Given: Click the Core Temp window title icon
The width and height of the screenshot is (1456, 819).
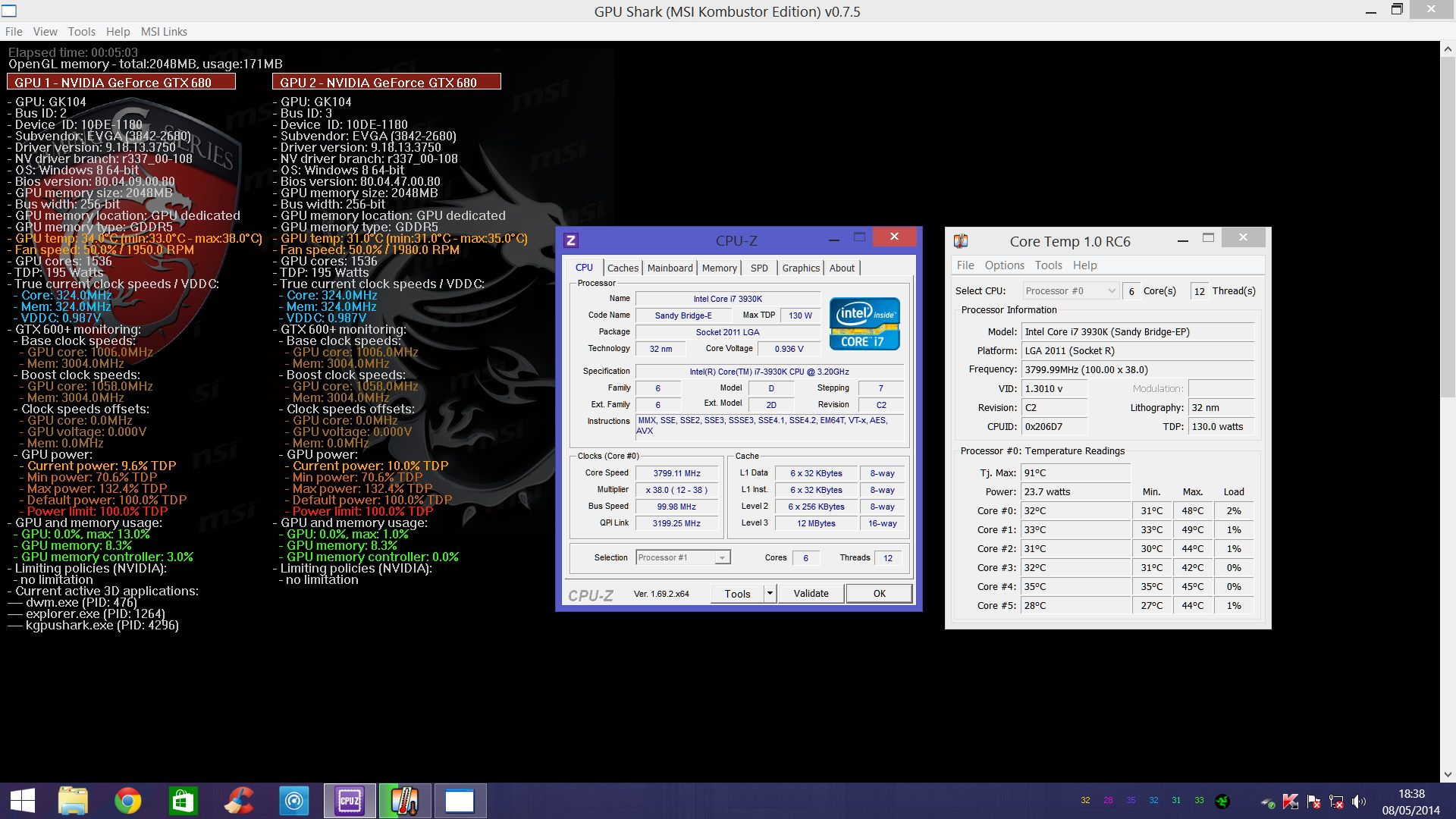Looking at the screenshot, I should point(961,241).
